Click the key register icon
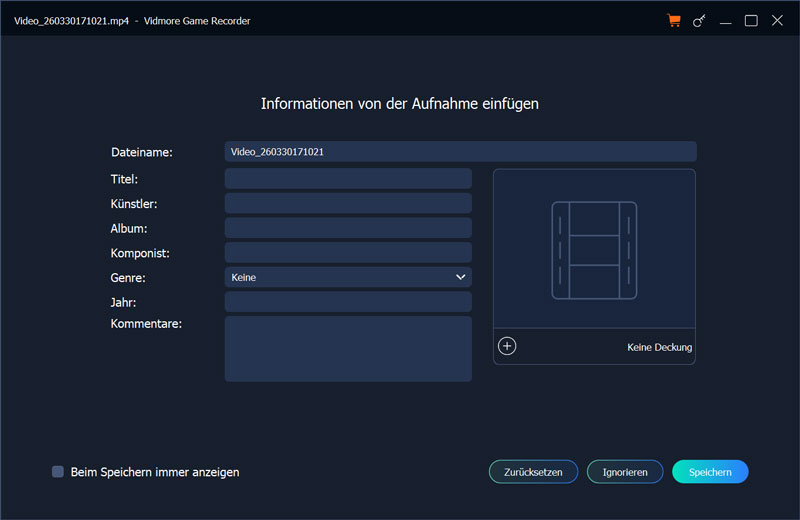 tap(699, 21)
